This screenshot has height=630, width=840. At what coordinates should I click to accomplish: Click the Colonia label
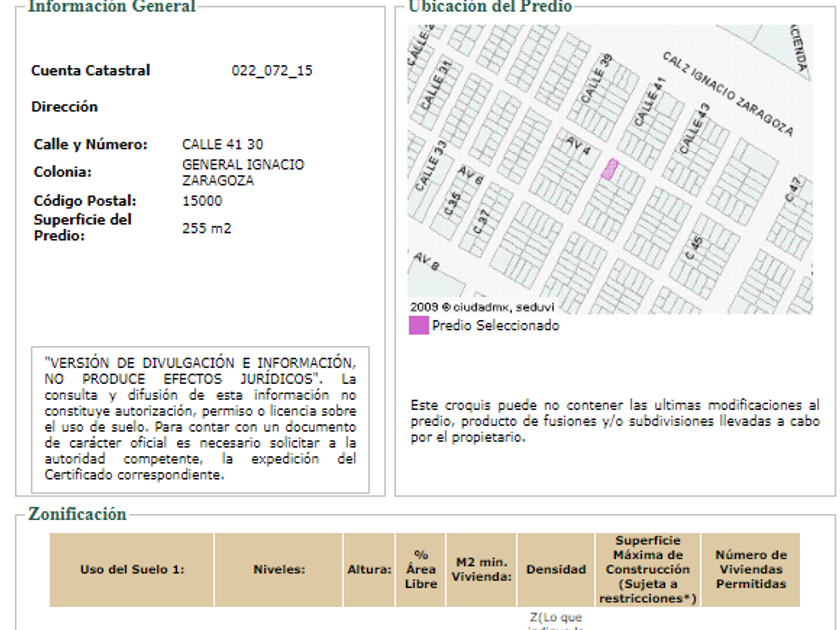point(62,172)
